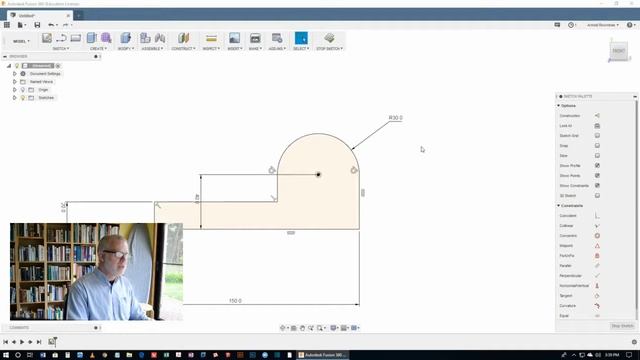Go to the timeline start
The width and height of the screenshot is (640, 360).
coord(6,342)
